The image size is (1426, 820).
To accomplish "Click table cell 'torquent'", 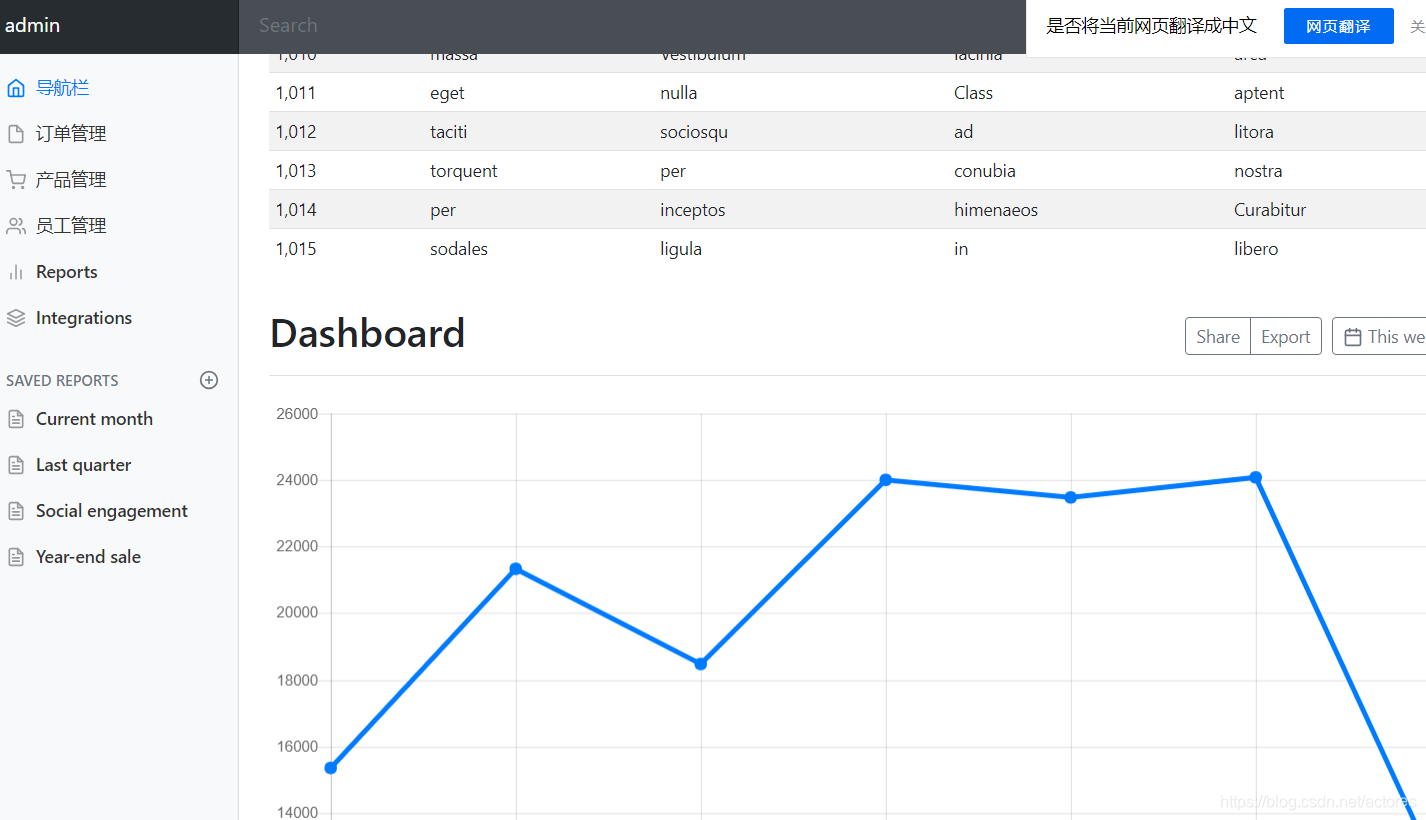I will pos(464,171).
